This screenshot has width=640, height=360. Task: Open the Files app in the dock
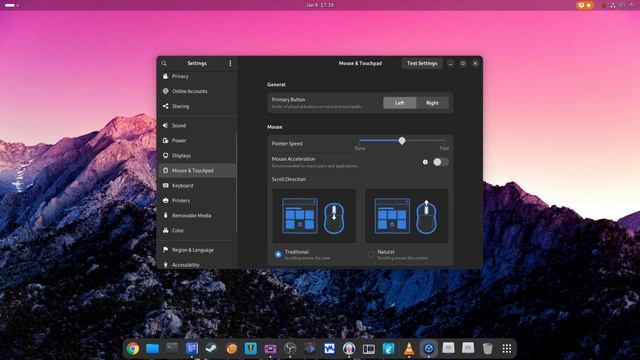[x=152, y=349]
